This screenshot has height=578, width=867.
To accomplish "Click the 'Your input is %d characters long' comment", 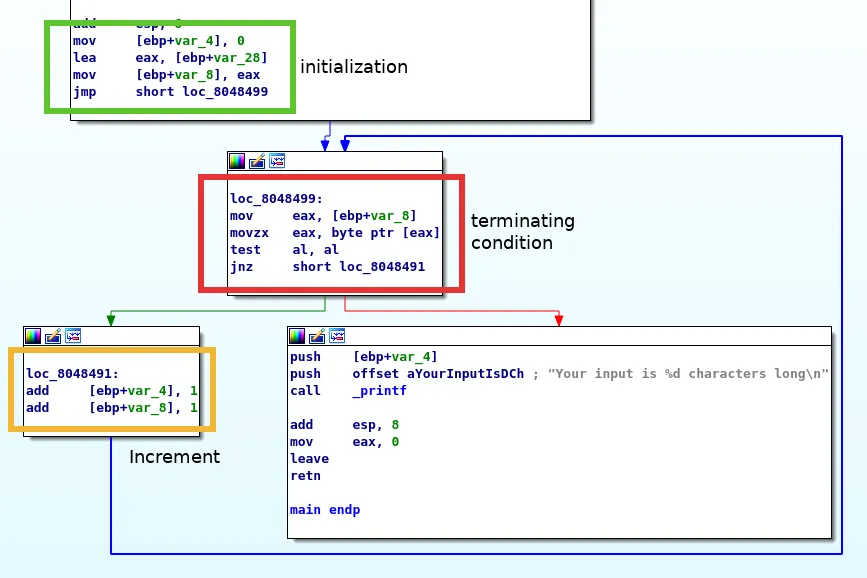I will coord(688,374).
